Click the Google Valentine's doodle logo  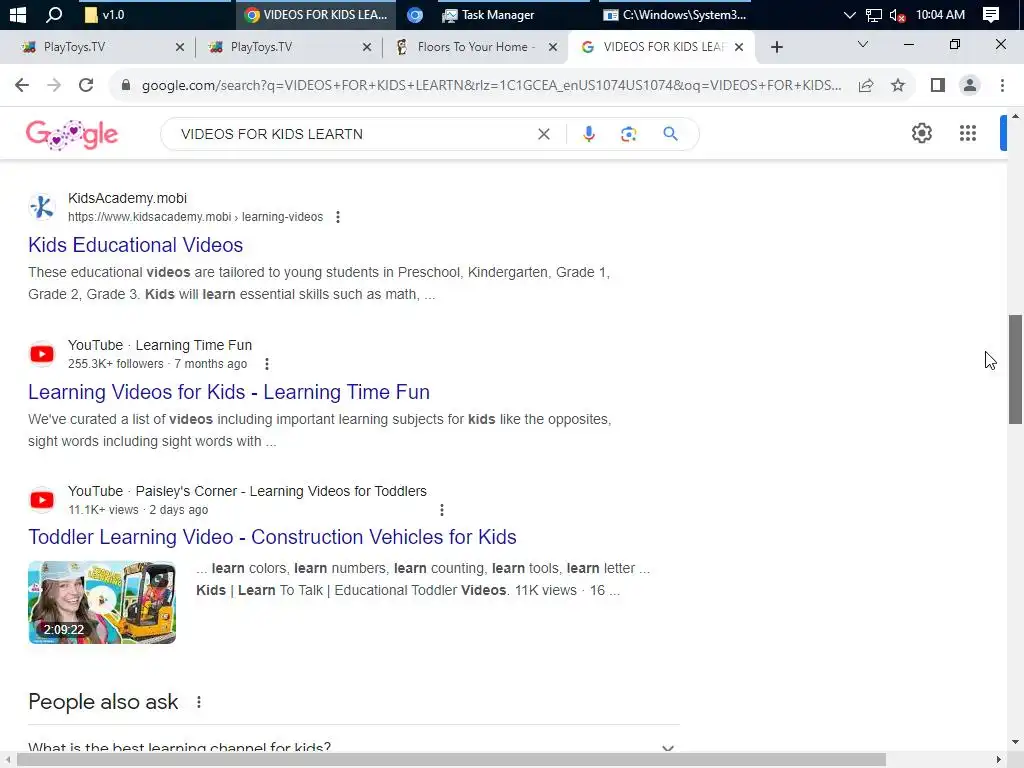click(72, 135)
